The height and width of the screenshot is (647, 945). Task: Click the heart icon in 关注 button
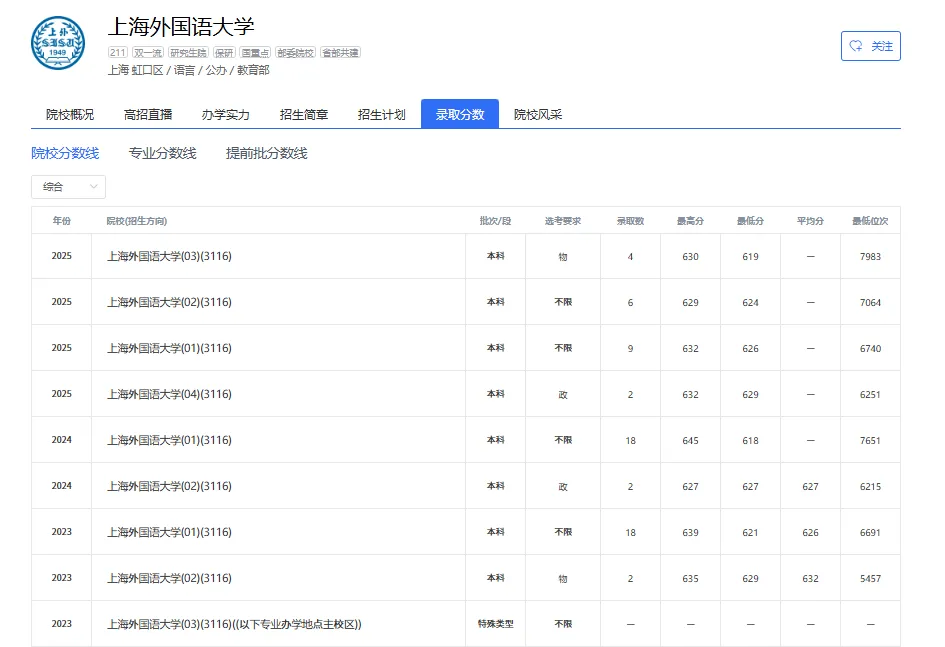pyautogui.click(x=856, y=46)
